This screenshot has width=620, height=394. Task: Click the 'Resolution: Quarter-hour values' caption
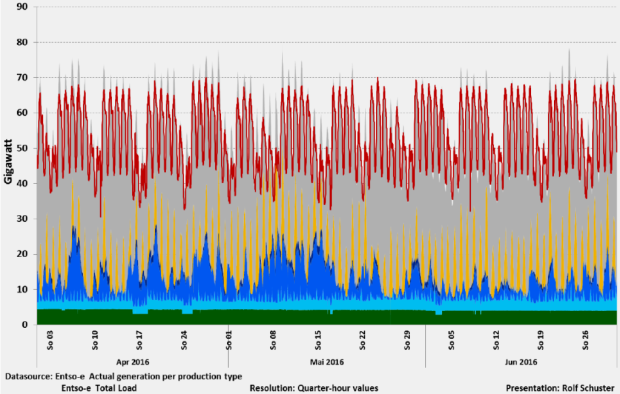[x=314, y=388]
